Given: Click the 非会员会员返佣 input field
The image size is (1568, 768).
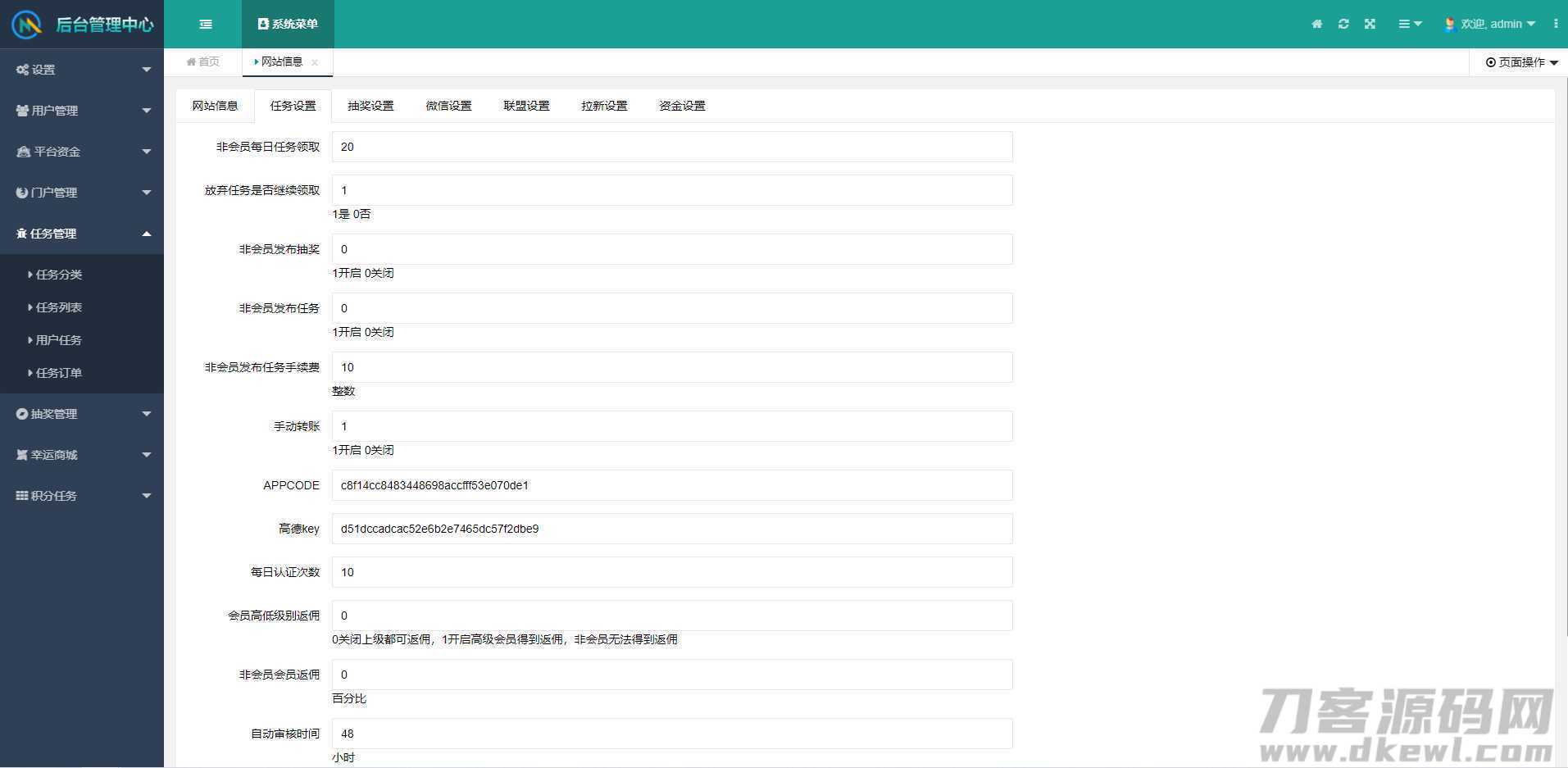Looking at the screenshot, I should point(672,675).
